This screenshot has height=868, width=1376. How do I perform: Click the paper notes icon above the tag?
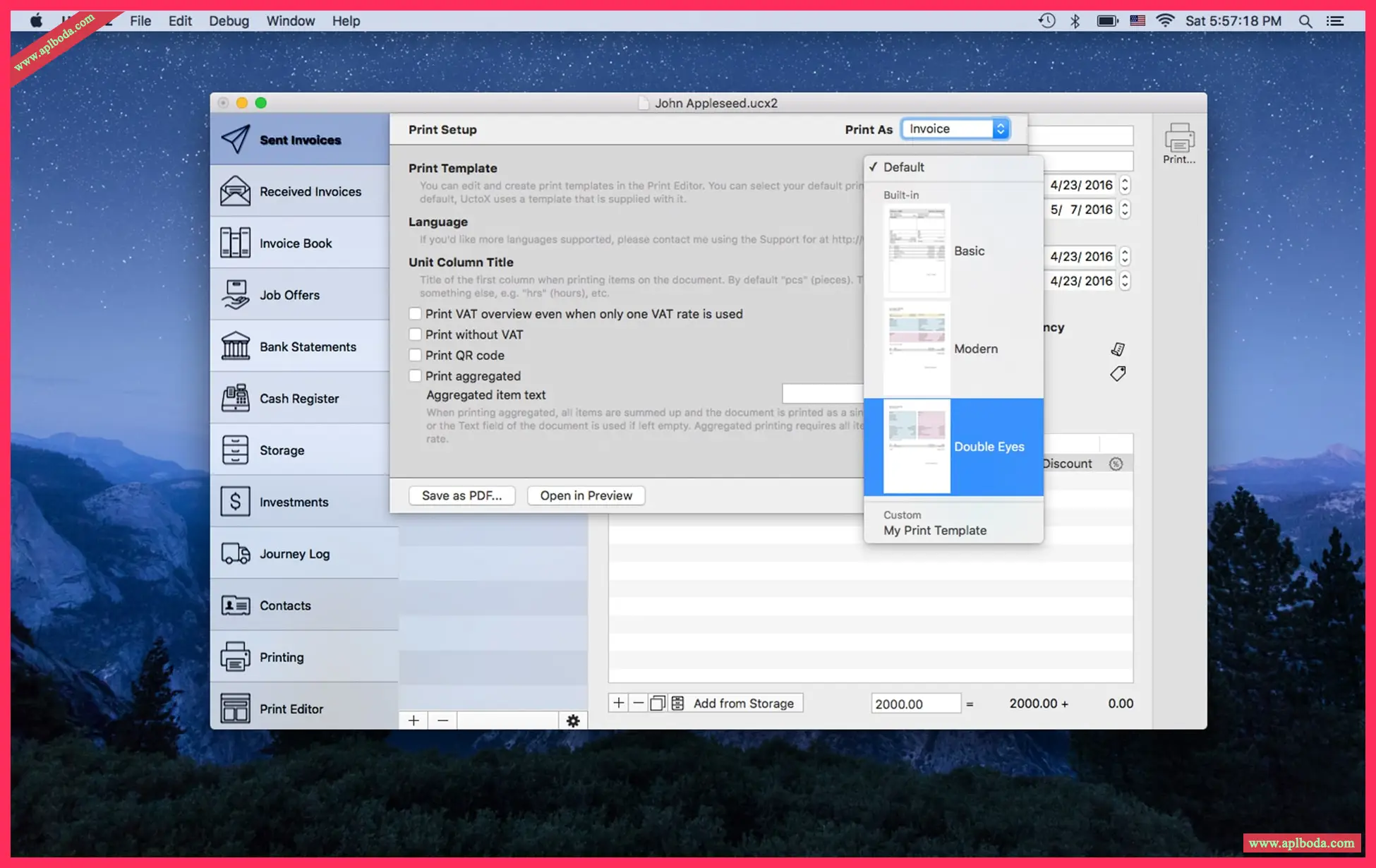click(1118, 349)
